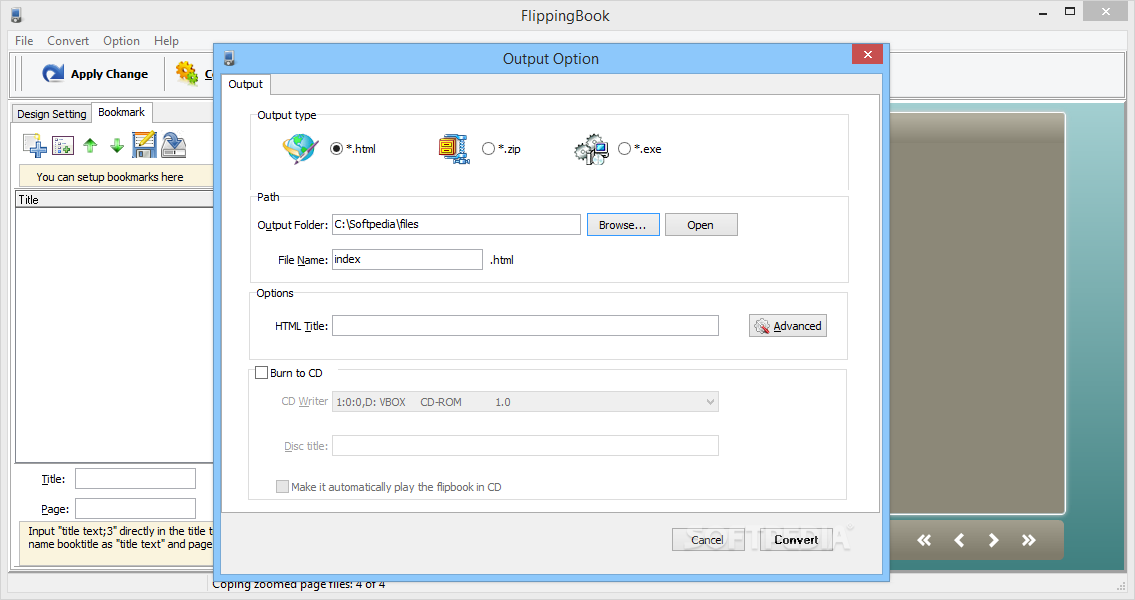
Task: Enable the Burn to CD checkbox
Action: [x=261, y=373]
